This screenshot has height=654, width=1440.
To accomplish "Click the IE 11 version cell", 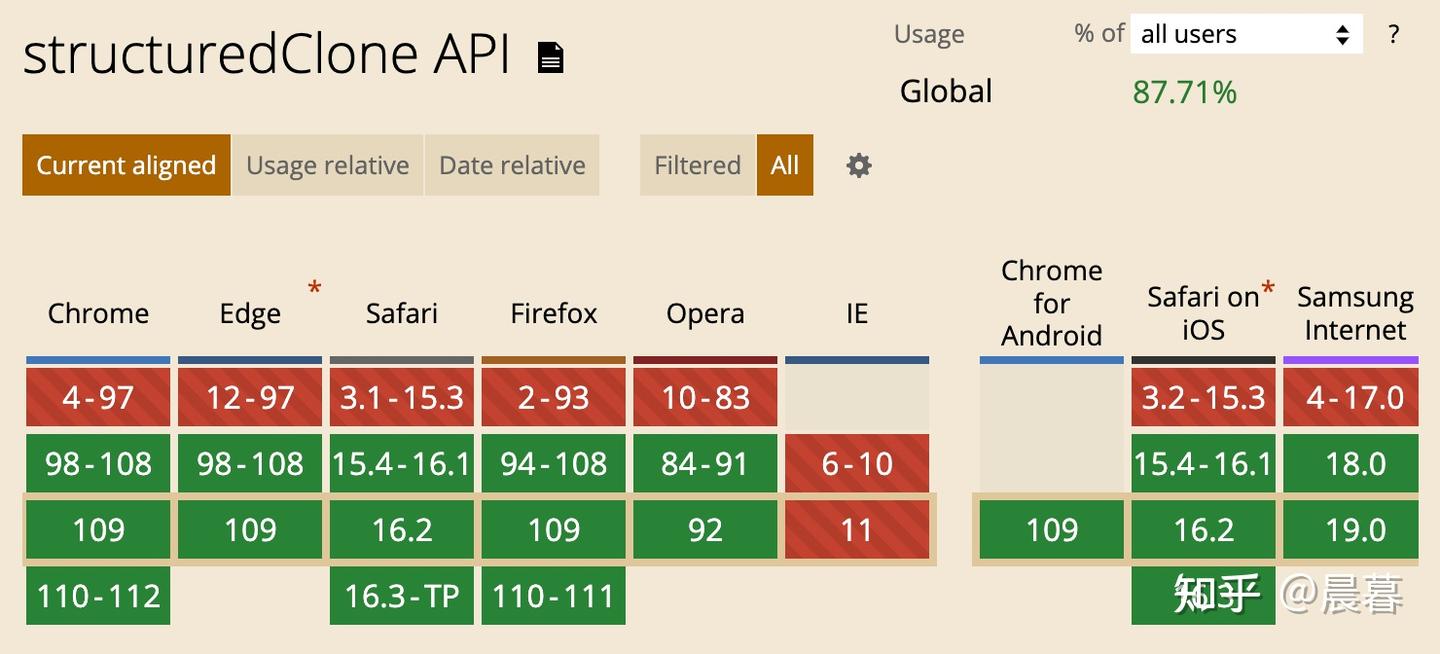I will point(857,530).
